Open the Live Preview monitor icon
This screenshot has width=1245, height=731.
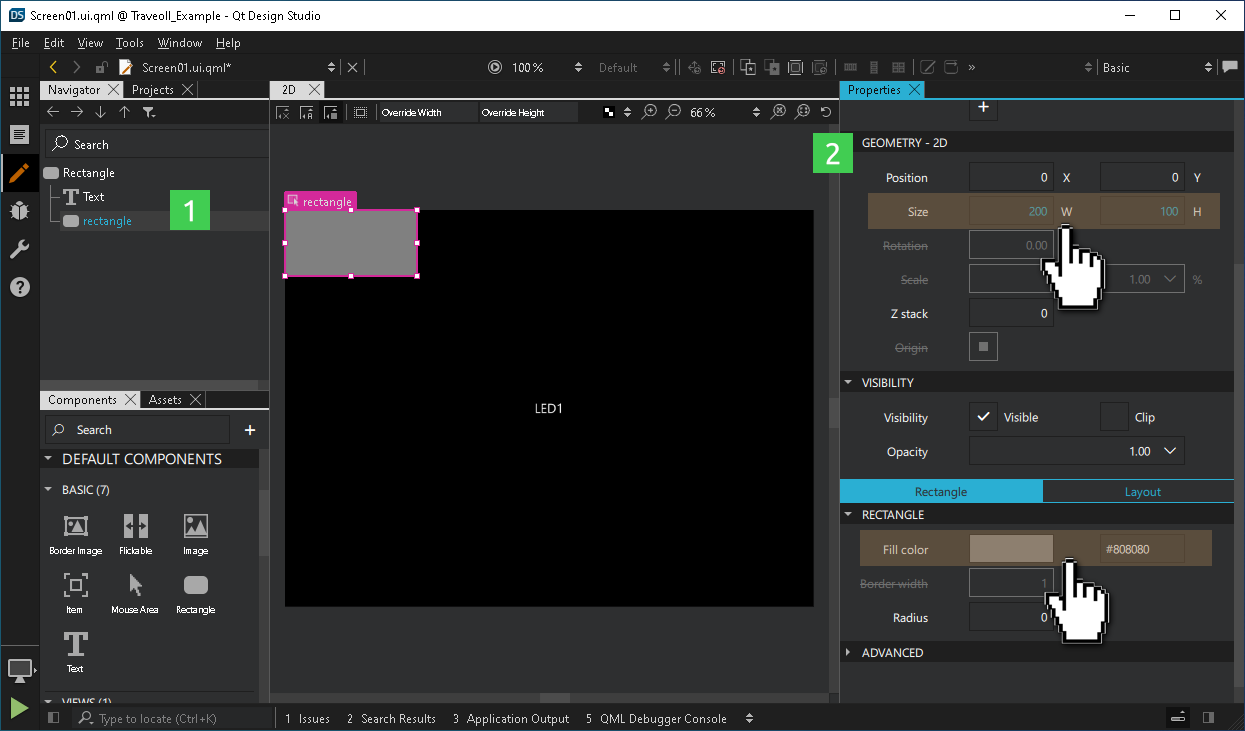click(x=20, y=670)
